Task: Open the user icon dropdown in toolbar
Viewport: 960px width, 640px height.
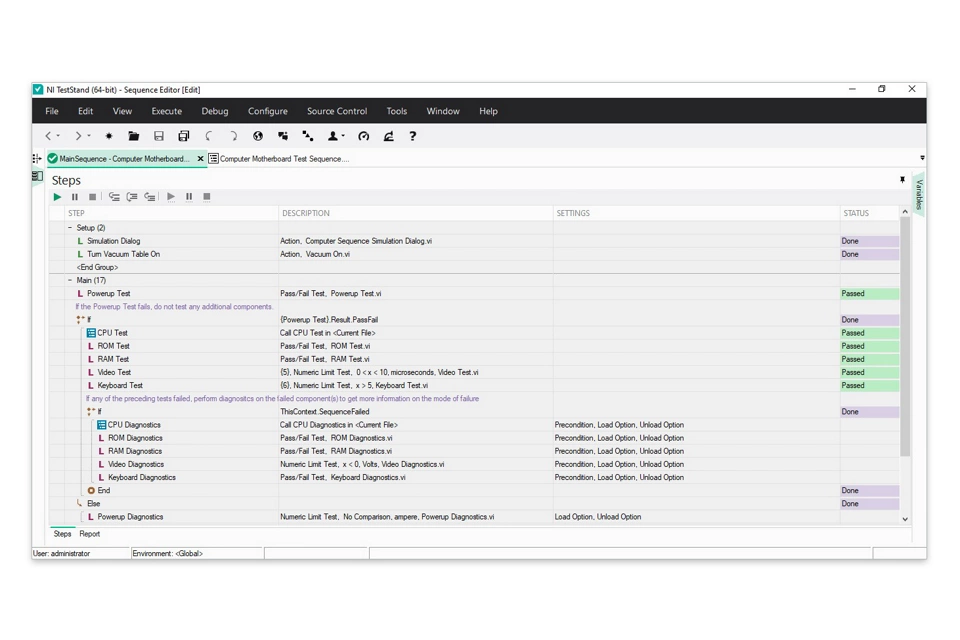Action: (x=343, y=136)
